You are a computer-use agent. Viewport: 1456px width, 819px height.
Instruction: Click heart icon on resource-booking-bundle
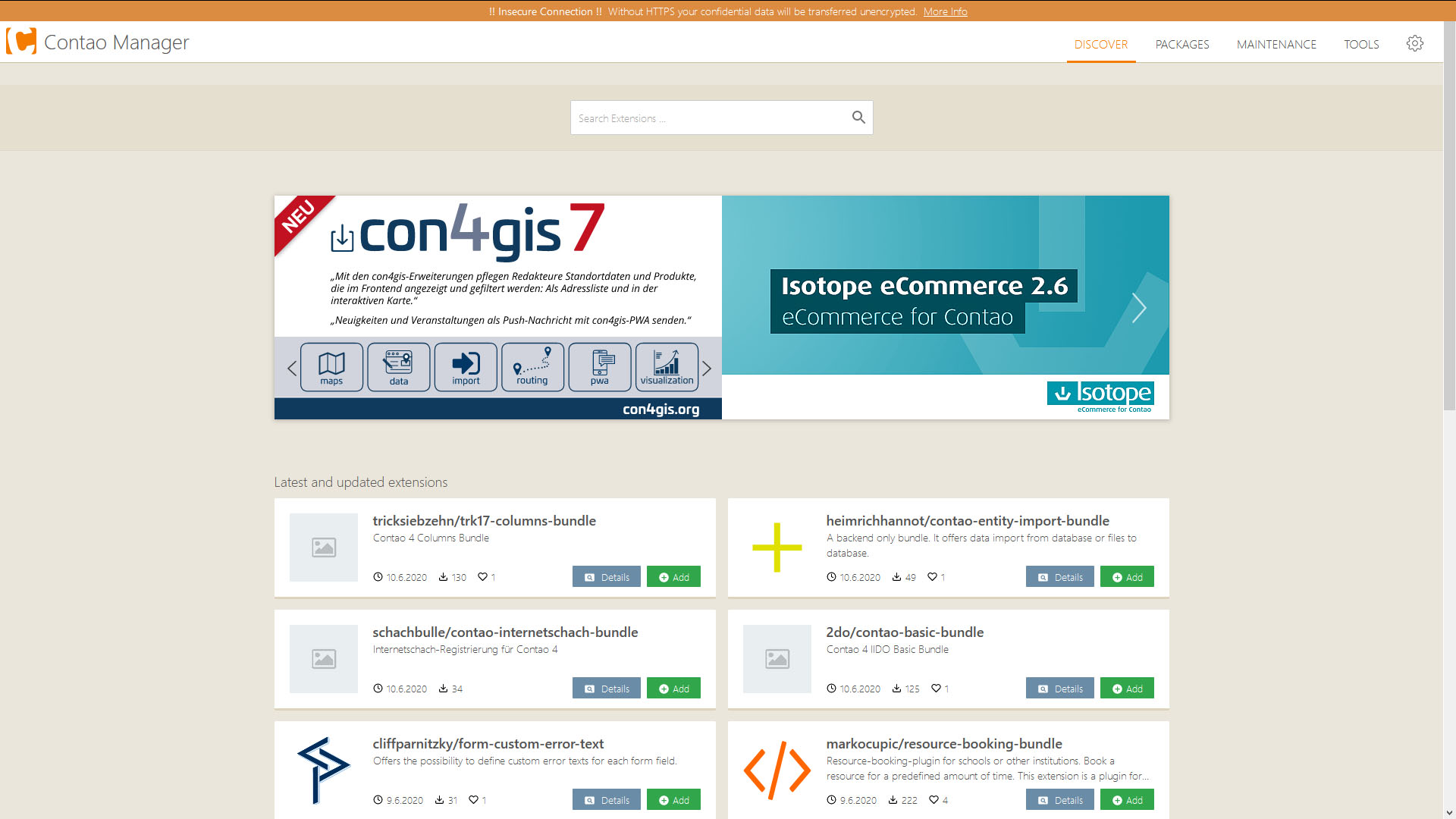(x=934, y=800)
